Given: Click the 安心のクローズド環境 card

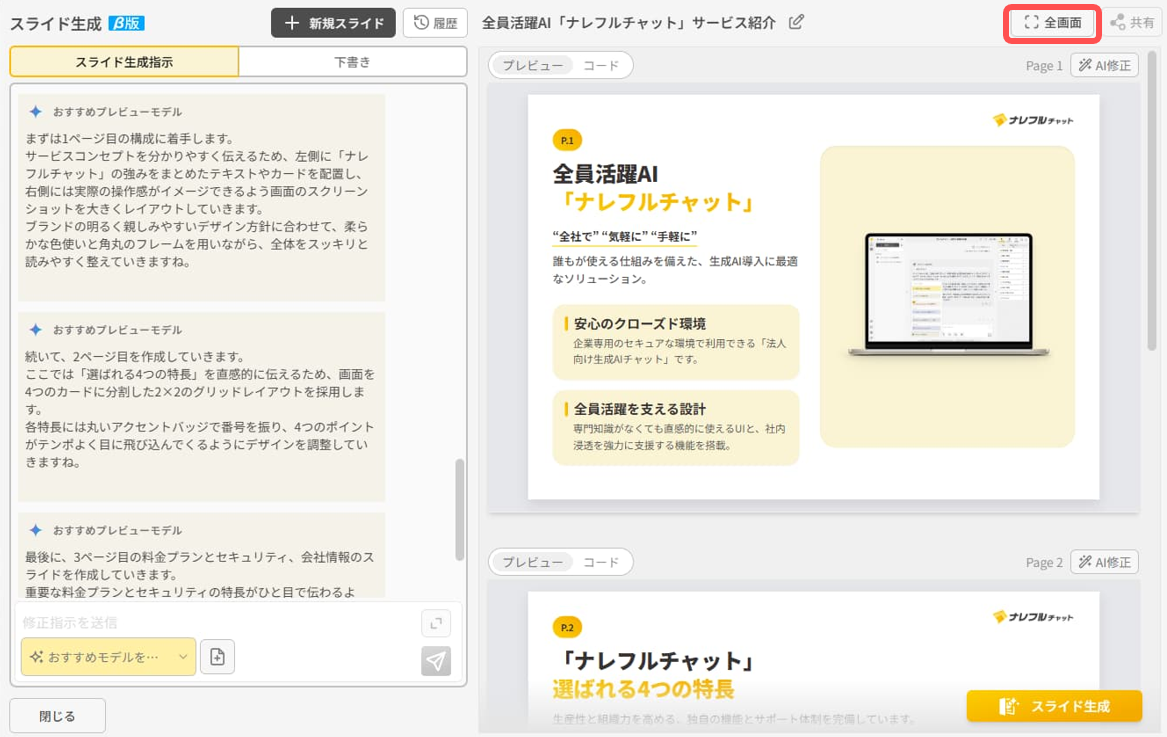Looking at the screenshot, I should point(676,342).
